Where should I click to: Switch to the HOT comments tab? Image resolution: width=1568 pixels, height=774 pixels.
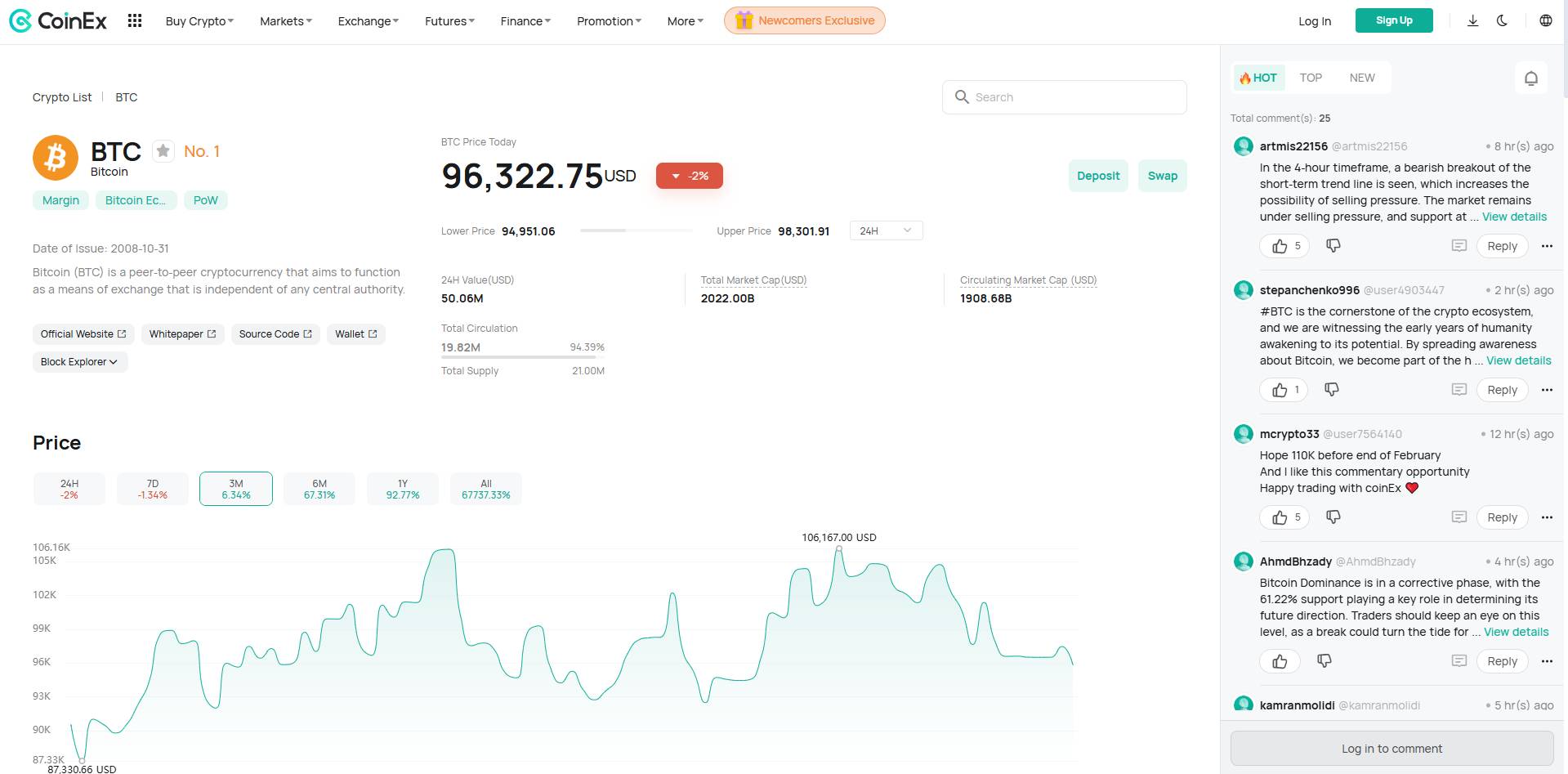[x=1258, y=78]
